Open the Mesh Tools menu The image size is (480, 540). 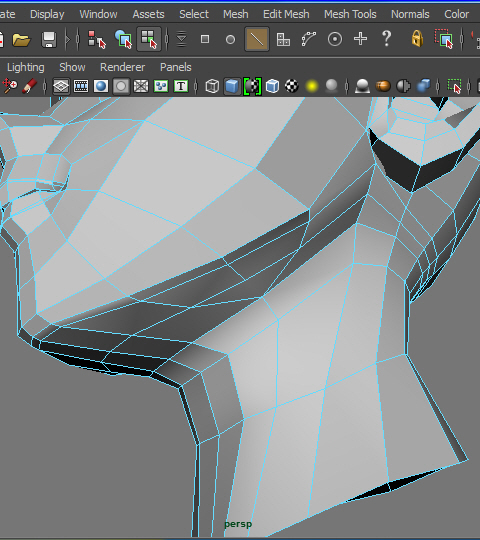pyautogui.click(x=350, y=14)
